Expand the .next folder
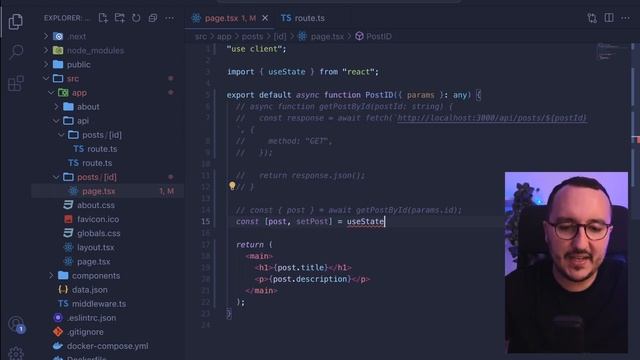This screenshot has height=360, width=640. click(77, 36)
